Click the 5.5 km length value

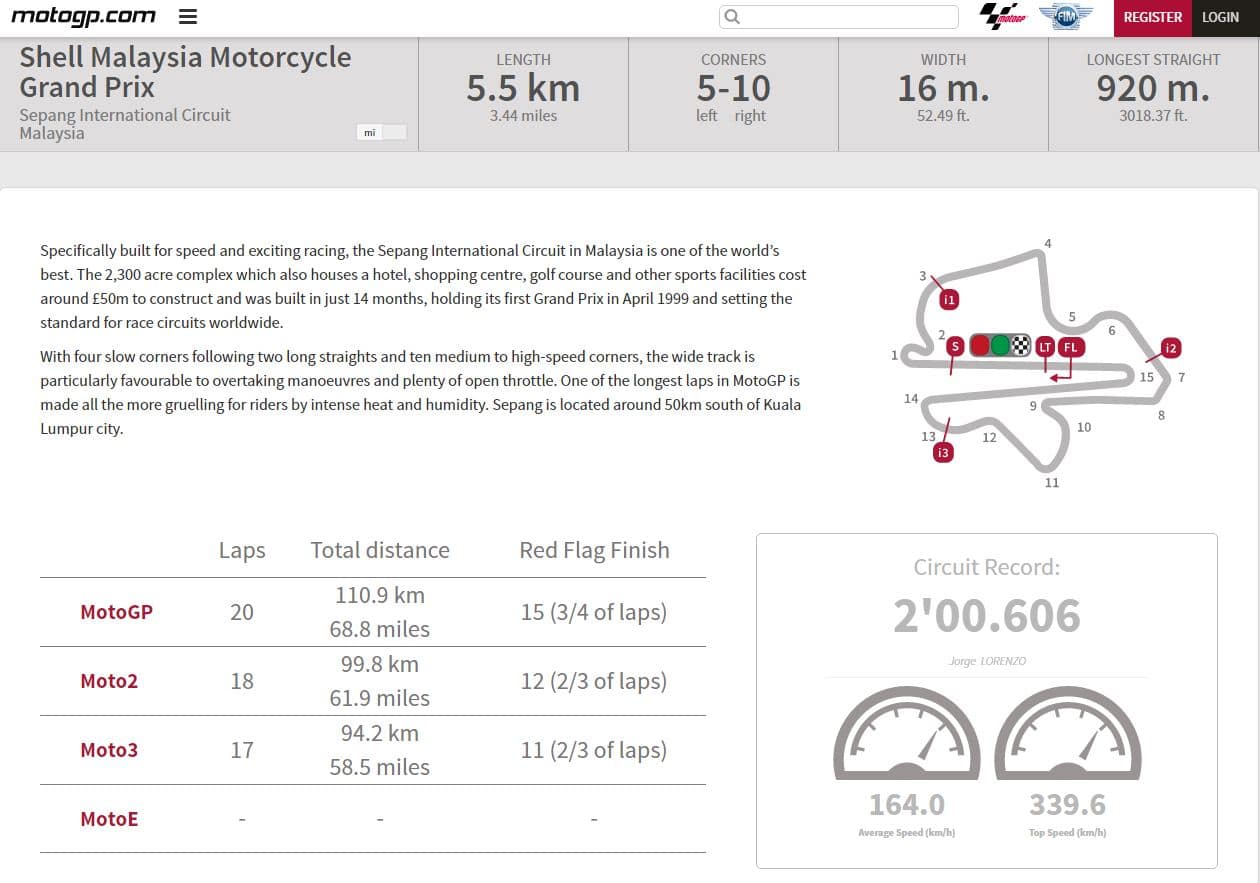523,89
